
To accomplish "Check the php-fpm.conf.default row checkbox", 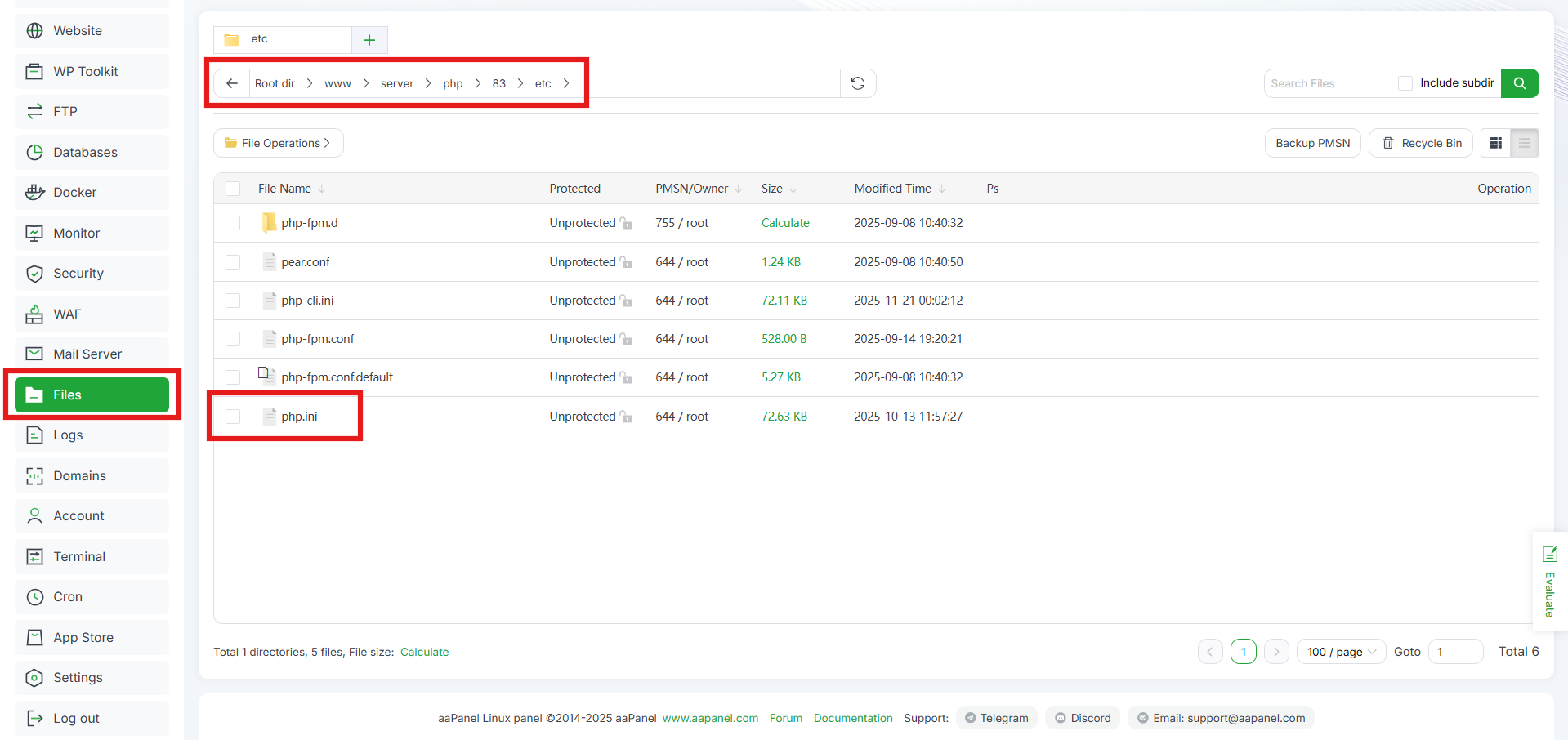I will (233, 377).
